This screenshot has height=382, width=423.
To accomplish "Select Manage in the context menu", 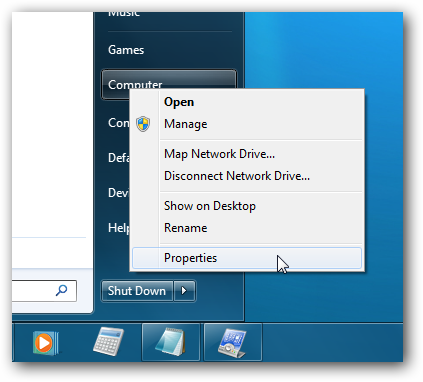I will pos(186,124).
